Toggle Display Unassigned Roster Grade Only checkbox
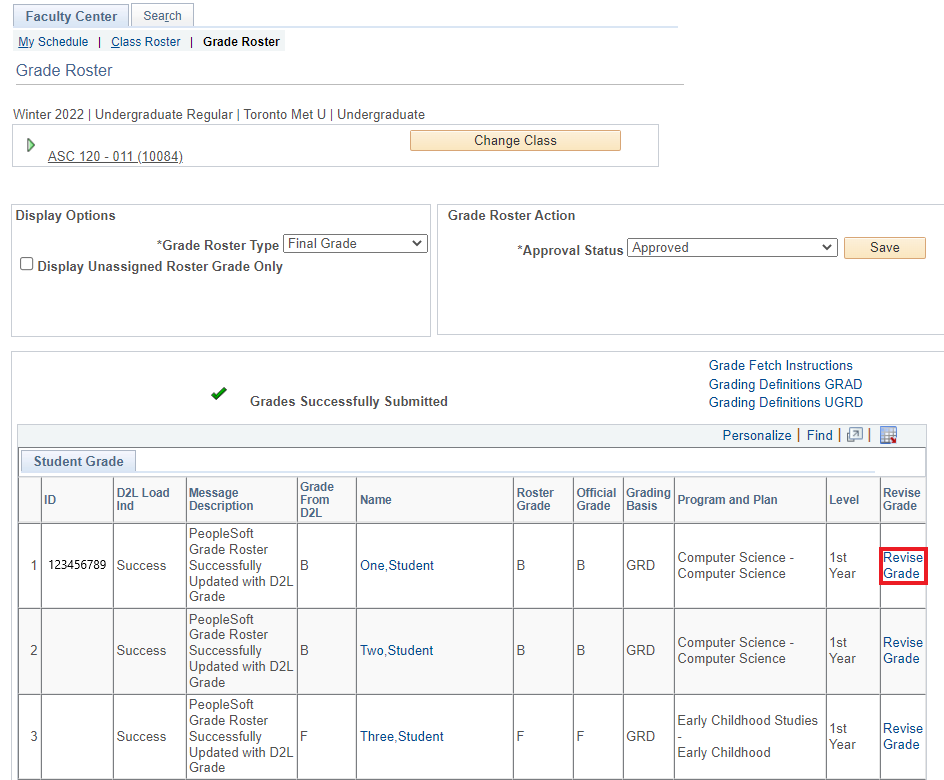 [x=27, y=265]
